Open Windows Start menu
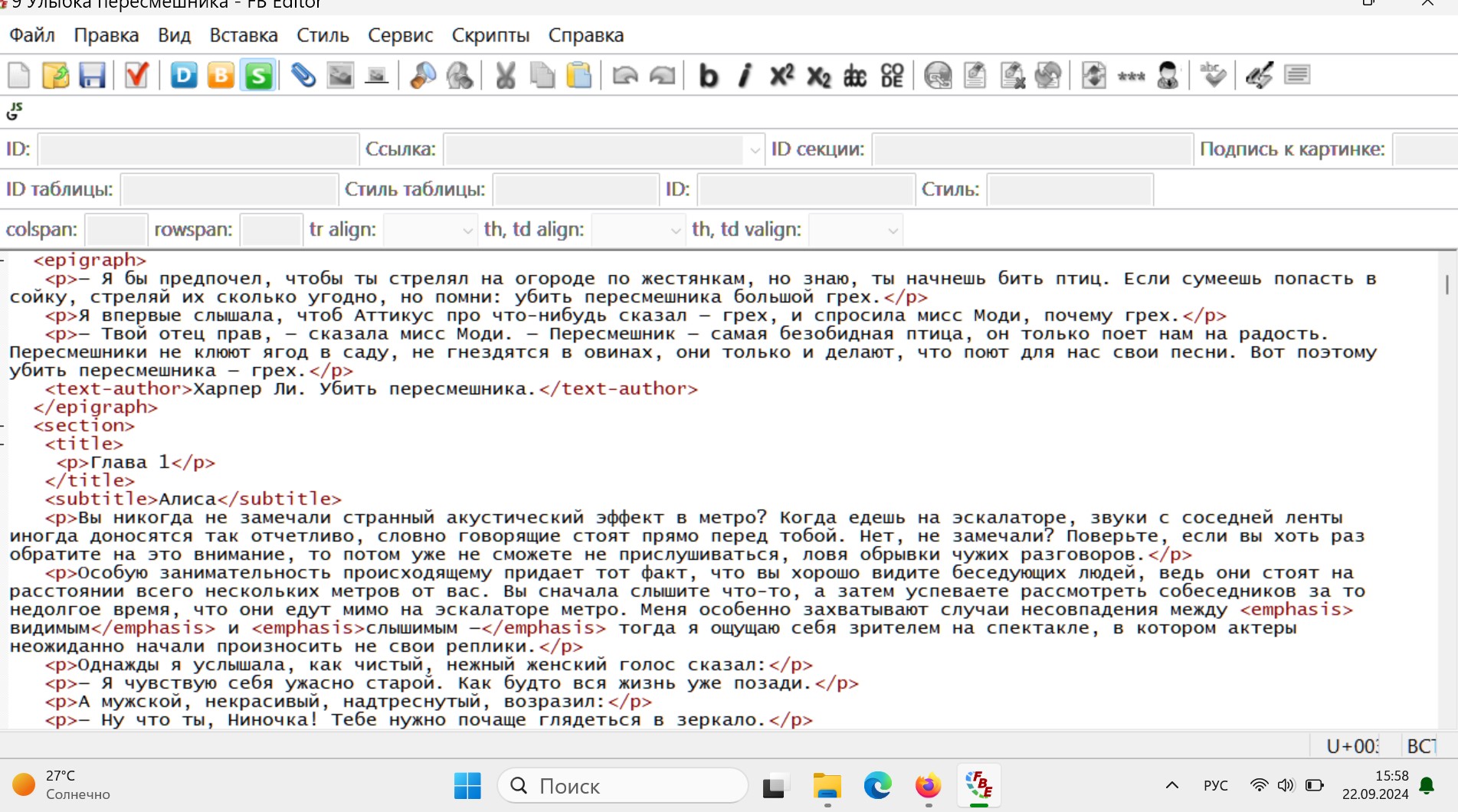The width and height of the screenshot is (1458, 812). pyautogui.click(x=467, y=786)
